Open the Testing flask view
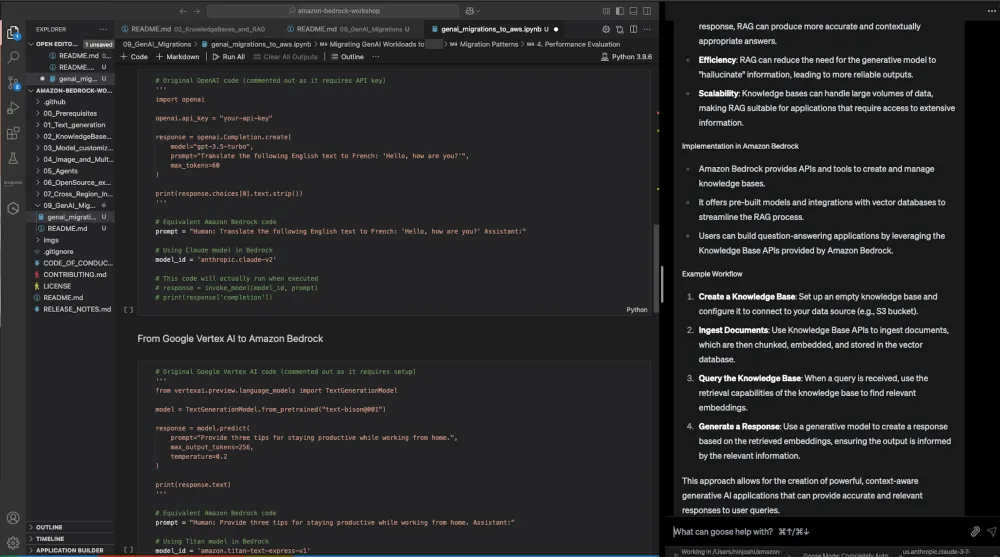Viewport: 1000px width, 557px height. tap(13, 158)
